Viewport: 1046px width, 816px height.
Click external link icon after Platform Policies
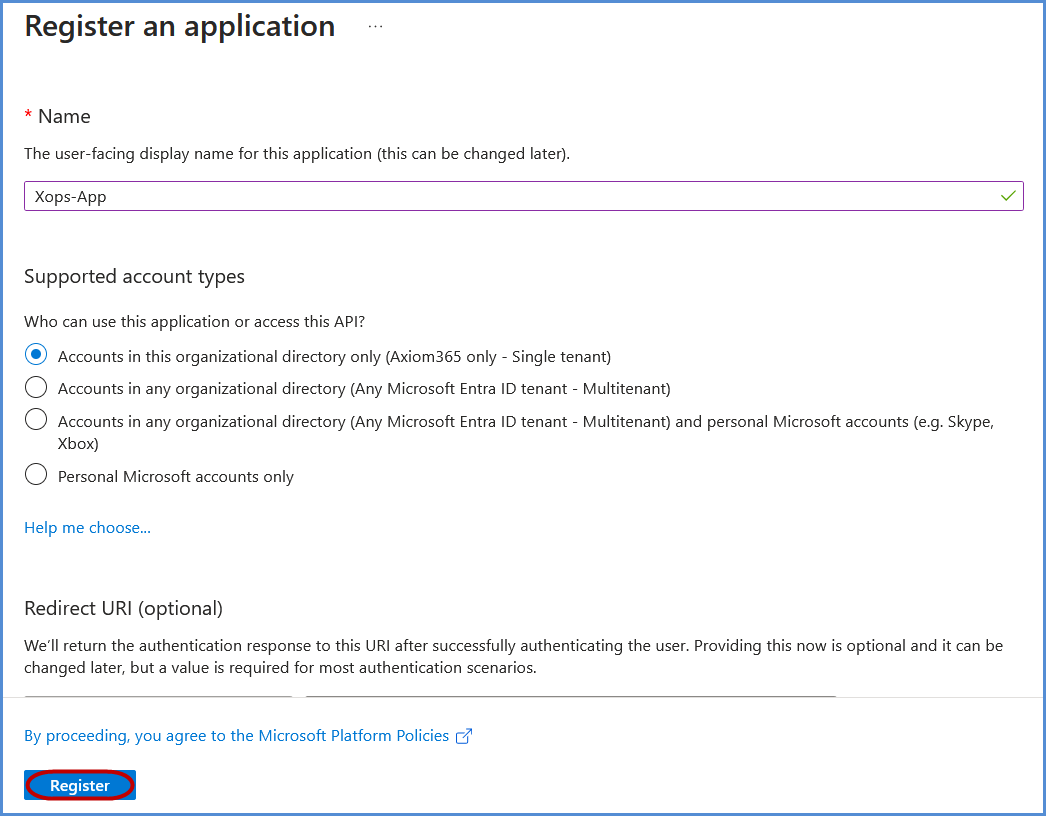pos(464,736)
